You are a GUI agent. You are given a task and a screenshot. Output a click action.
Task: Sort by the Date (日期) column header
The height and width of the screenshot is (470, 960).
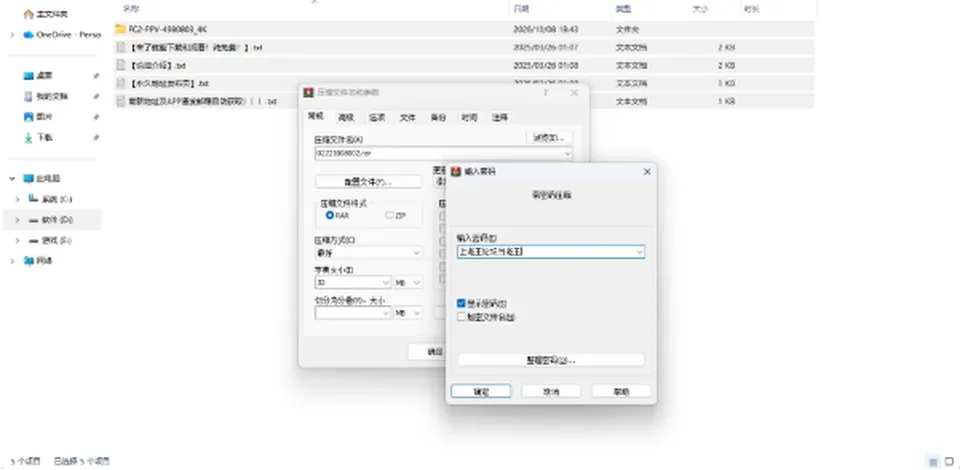pos(522,9)
